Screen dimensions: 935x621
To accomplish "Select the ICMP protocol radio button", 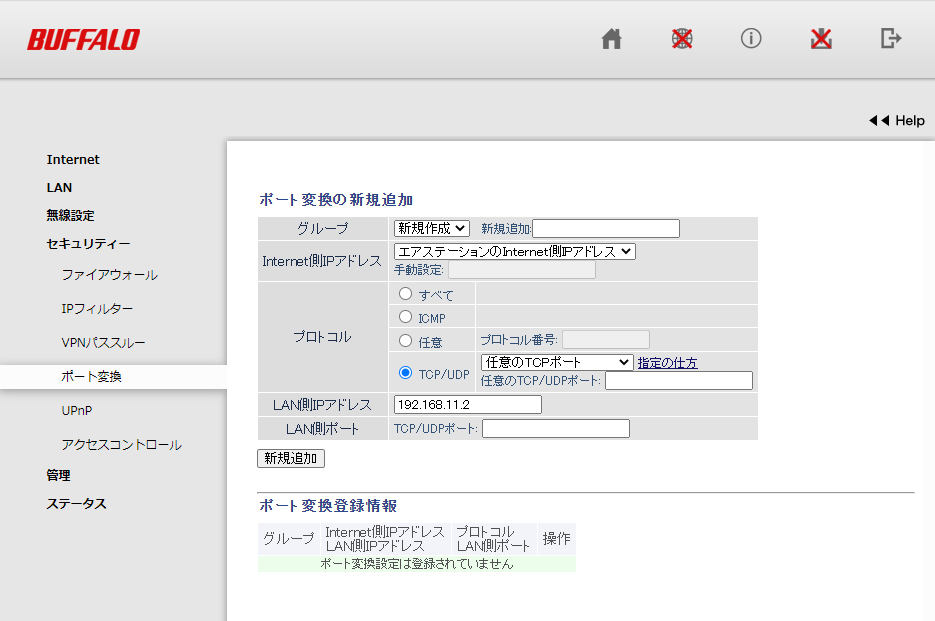I will pyautogui.click(x=405, y=317).
